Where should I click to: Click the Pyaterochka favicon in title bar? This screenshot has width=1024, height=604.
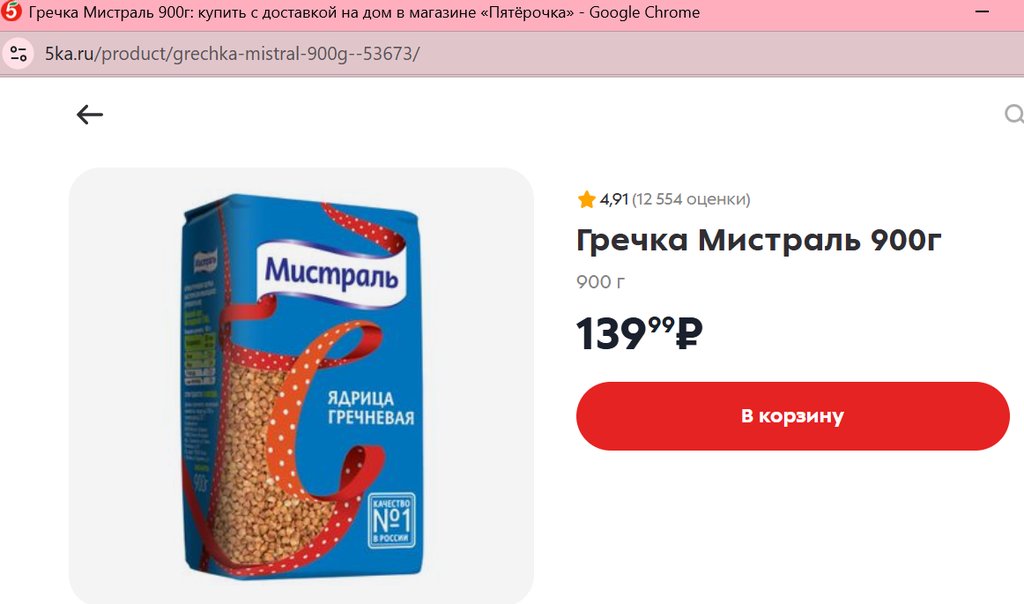[x=11, y=12]
